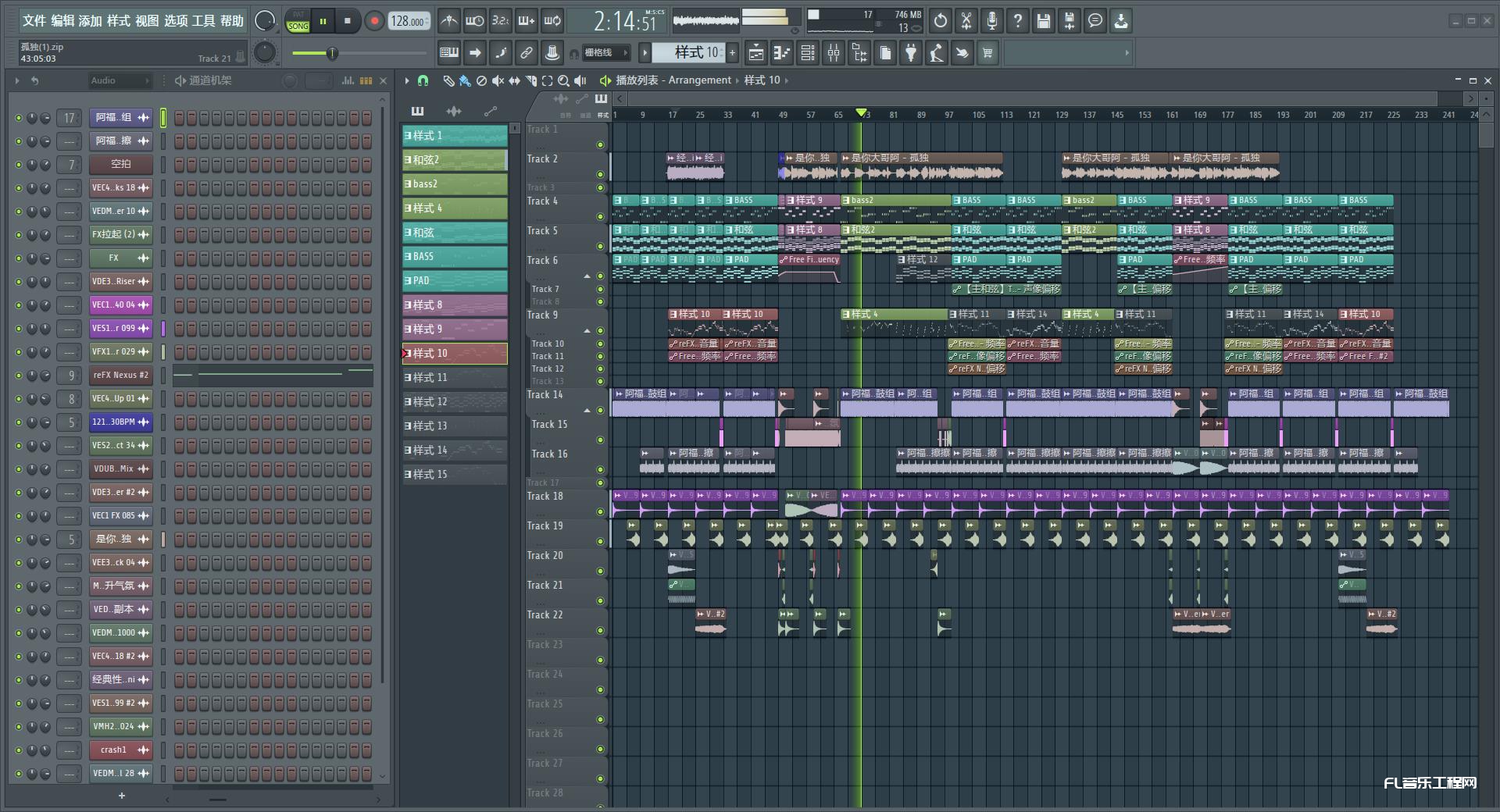Mute the 空白 channel LED
Image resolution: width=1500 pixels, height=812 pixels.
[x=19, y=165]
